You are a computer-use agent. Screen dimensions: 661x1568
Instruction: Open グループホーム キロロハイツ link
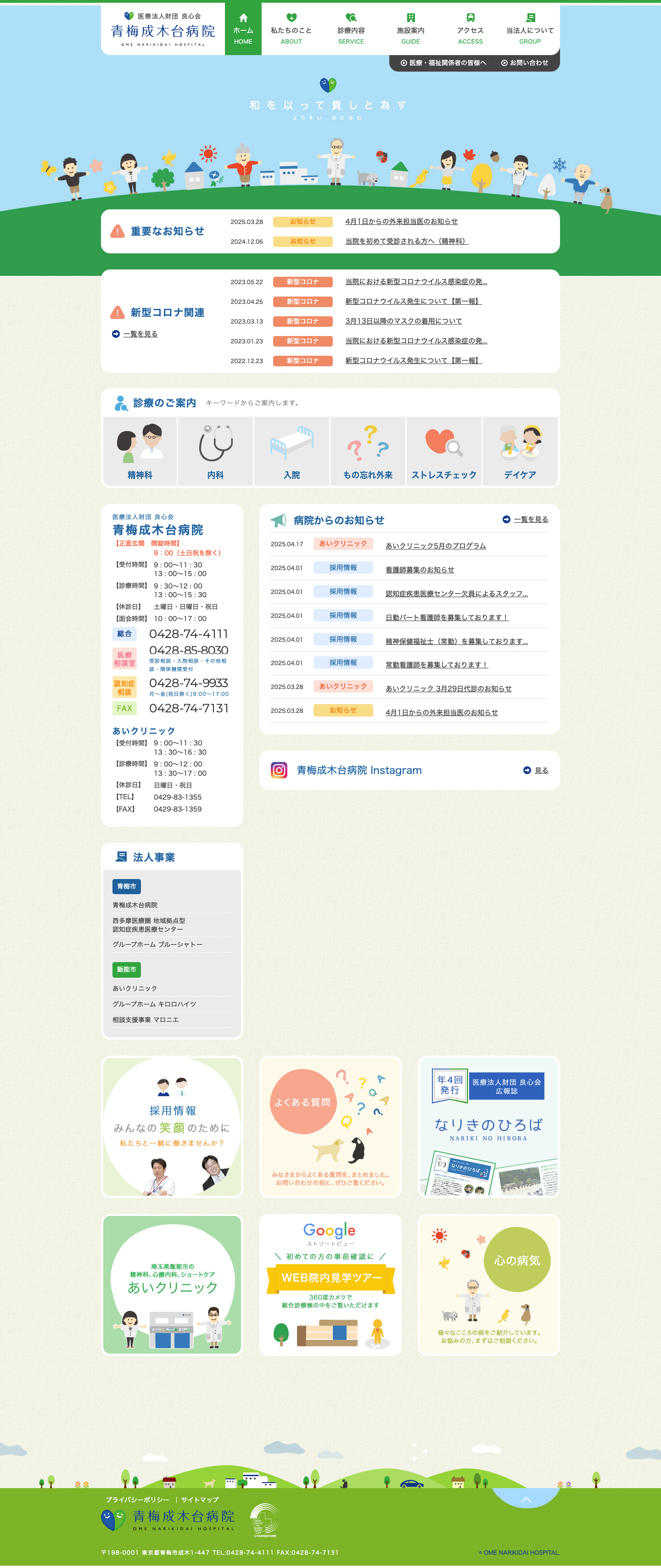click(154, 1004)
